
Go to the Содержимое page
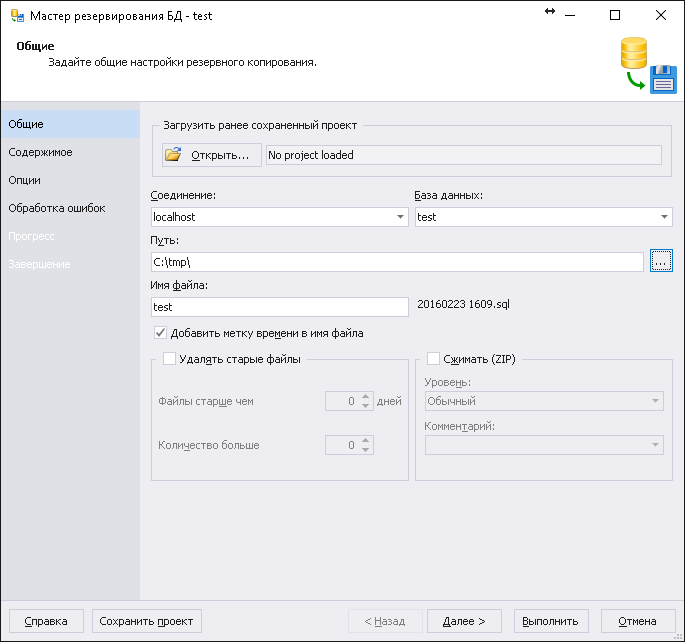coord(70,152)
